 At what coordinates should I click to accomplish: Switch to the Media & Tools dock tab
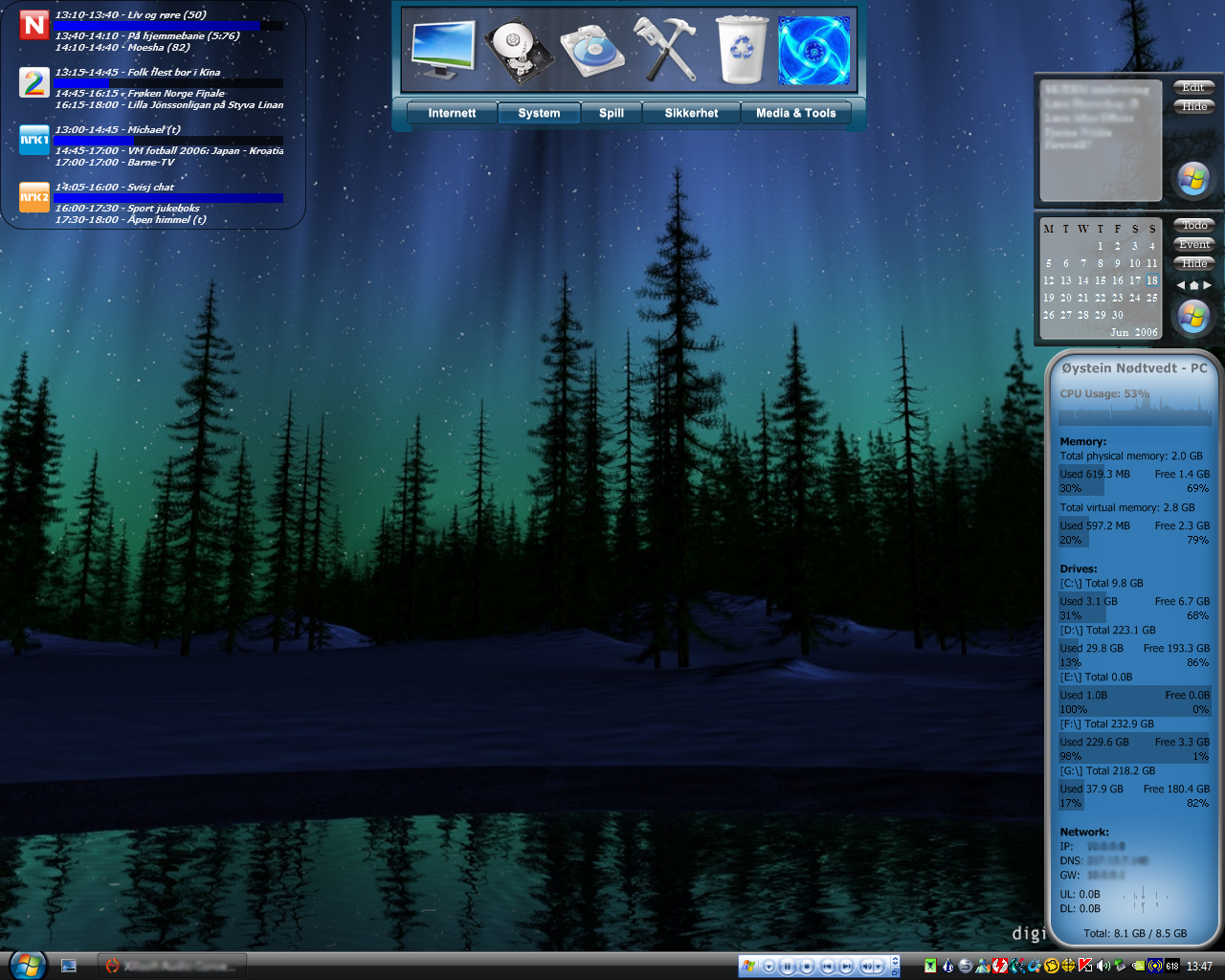pos(796,113)
